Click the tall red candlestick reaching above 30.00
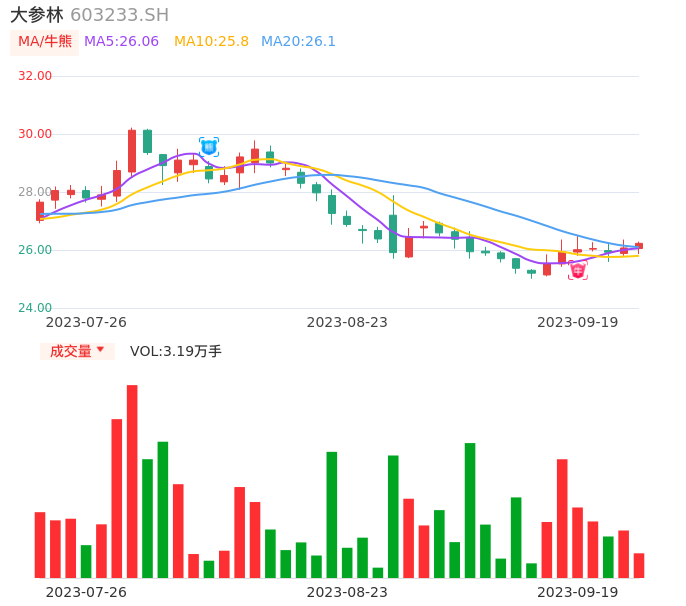This screenshot has width=686, height=606. pos(132,151)
